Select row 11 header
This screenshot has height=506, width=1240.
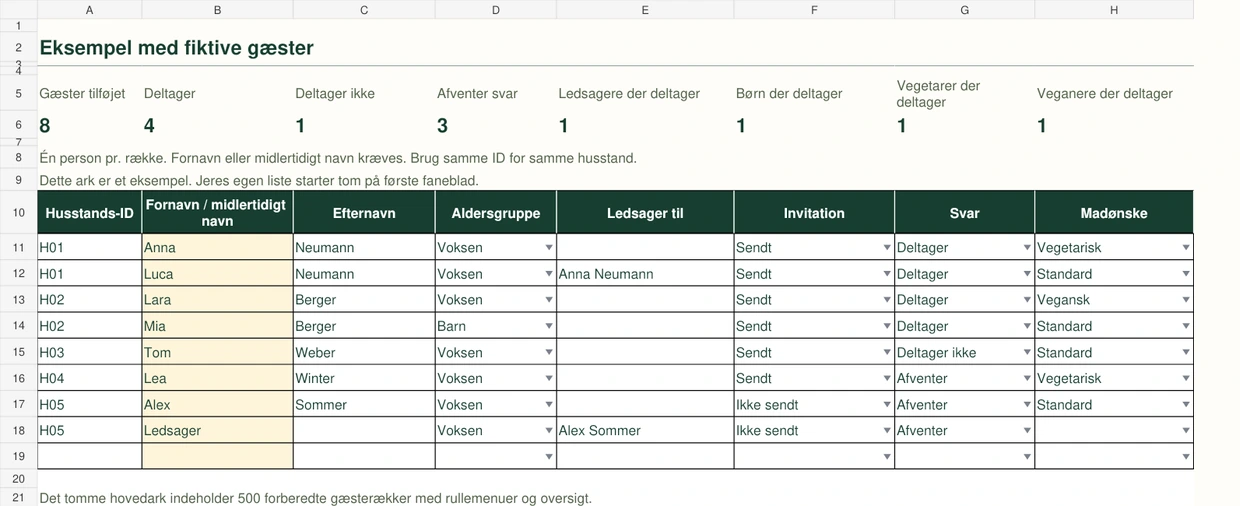[x=19, y=247]
